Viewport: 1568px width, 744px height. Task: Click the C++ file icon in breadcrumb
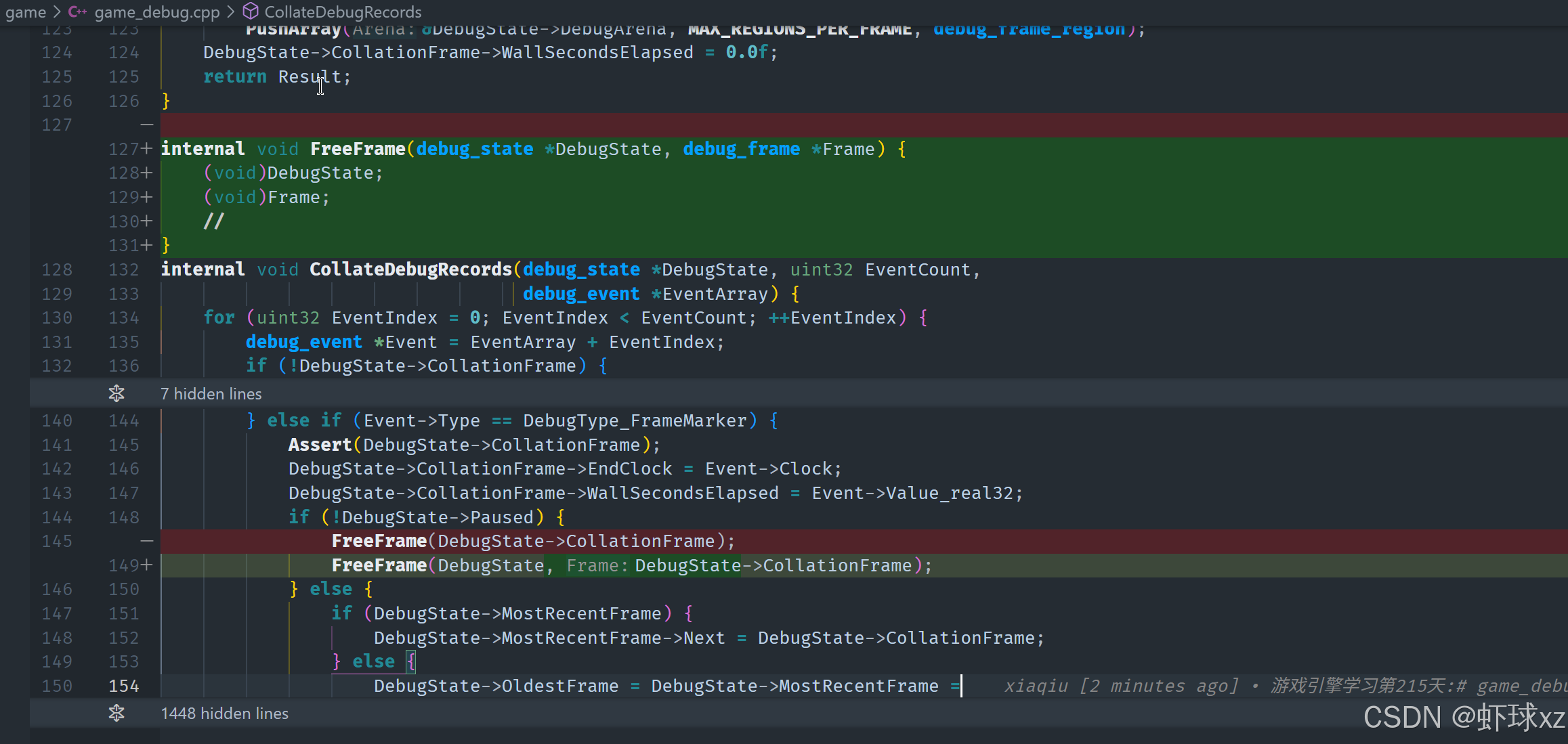(77, 12)
